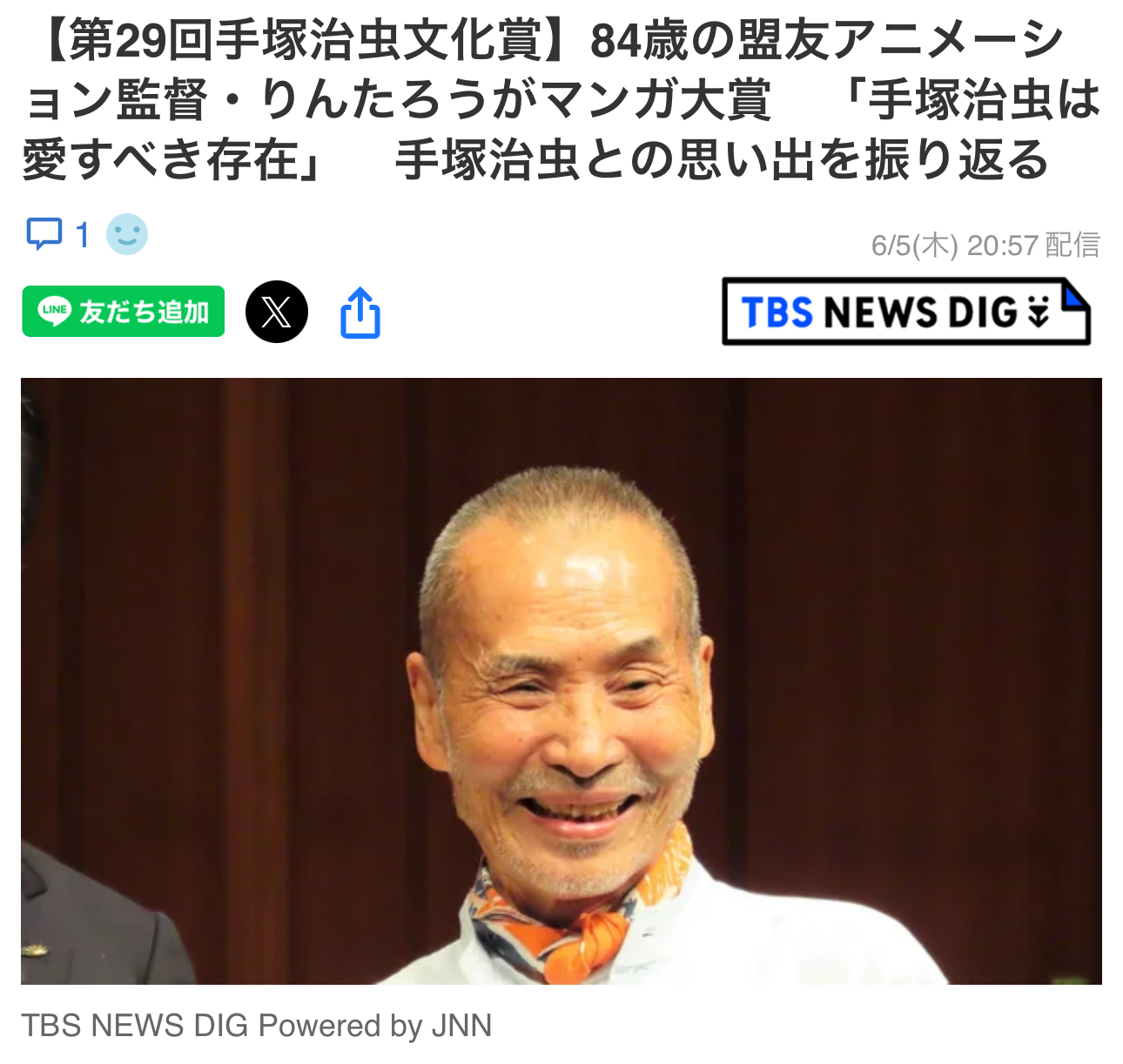Open the NEWS DIG publisher logo link

coord(906,311)
